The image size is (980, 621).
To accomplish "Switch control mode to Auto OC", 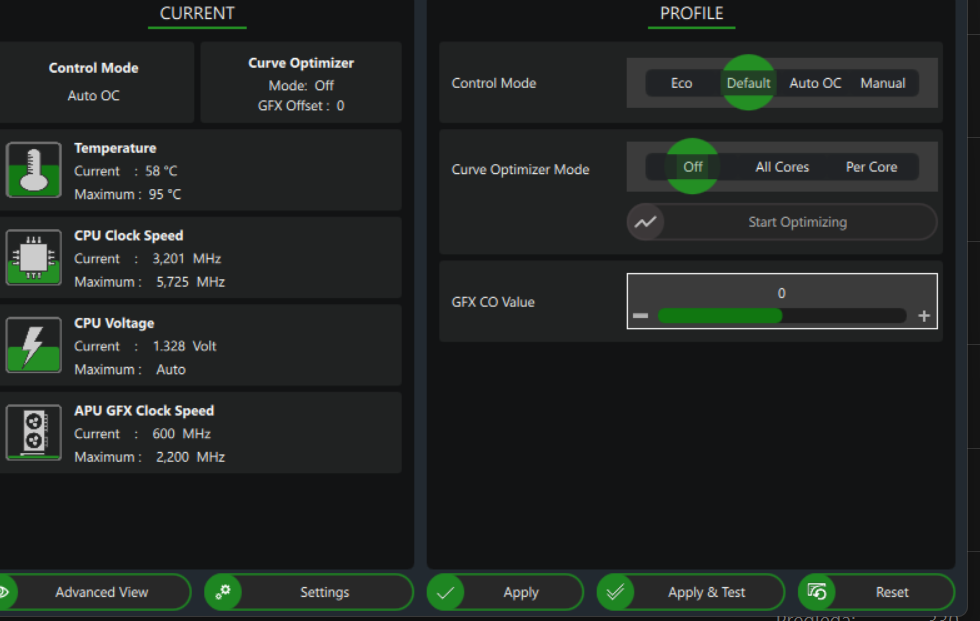I will 815,83.
